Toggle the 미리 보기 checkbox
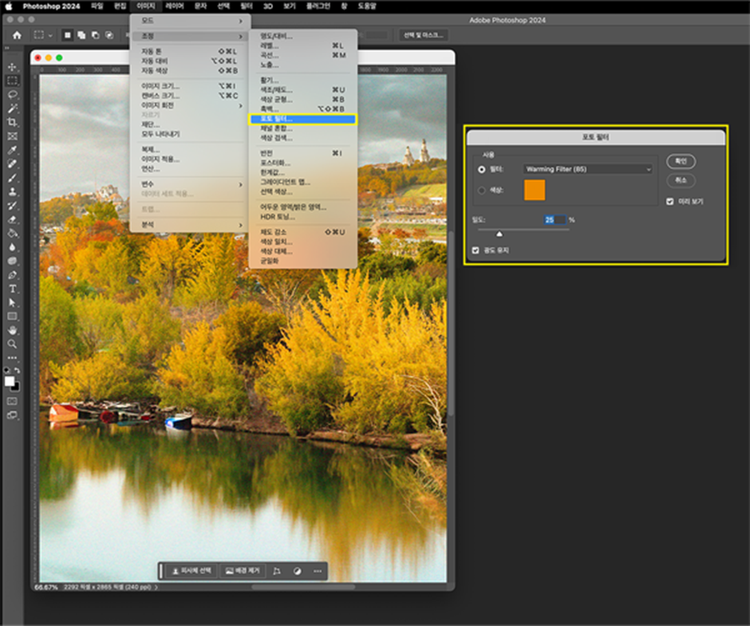750x626 pixels. coord(670,201)
